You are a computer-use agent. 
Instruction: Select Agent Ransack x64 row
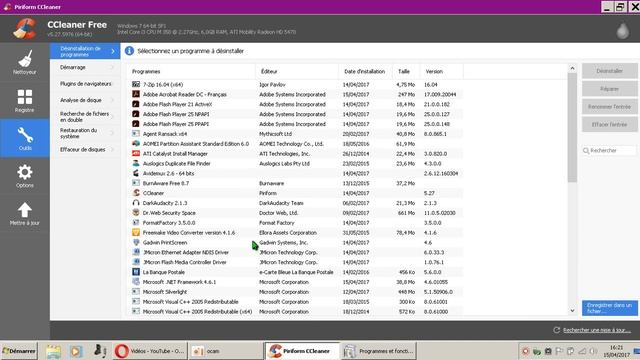[x=295, y=134]
